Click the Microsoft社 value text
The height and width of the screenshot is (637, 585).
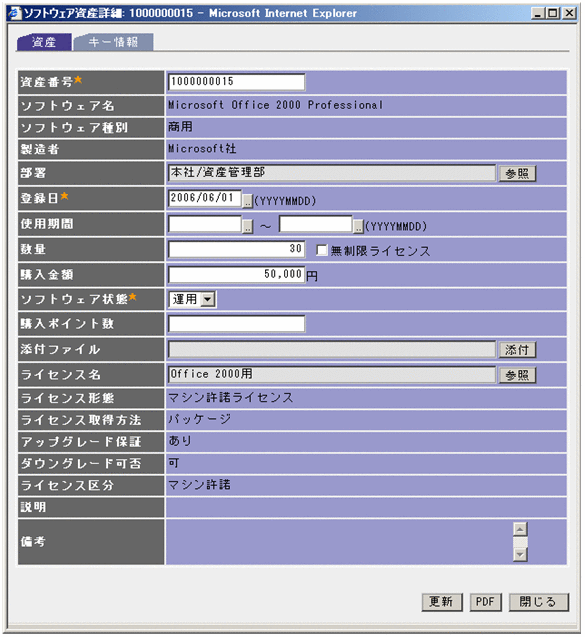202,149
